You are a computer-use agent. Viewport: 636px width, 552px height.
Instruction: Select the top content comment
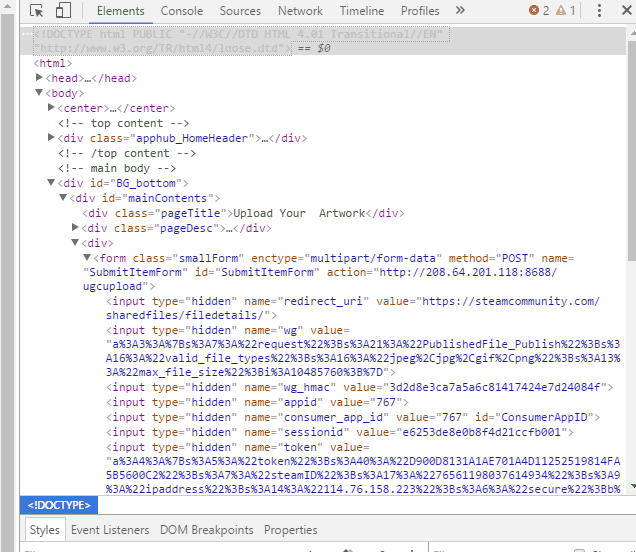click(123, 123)
